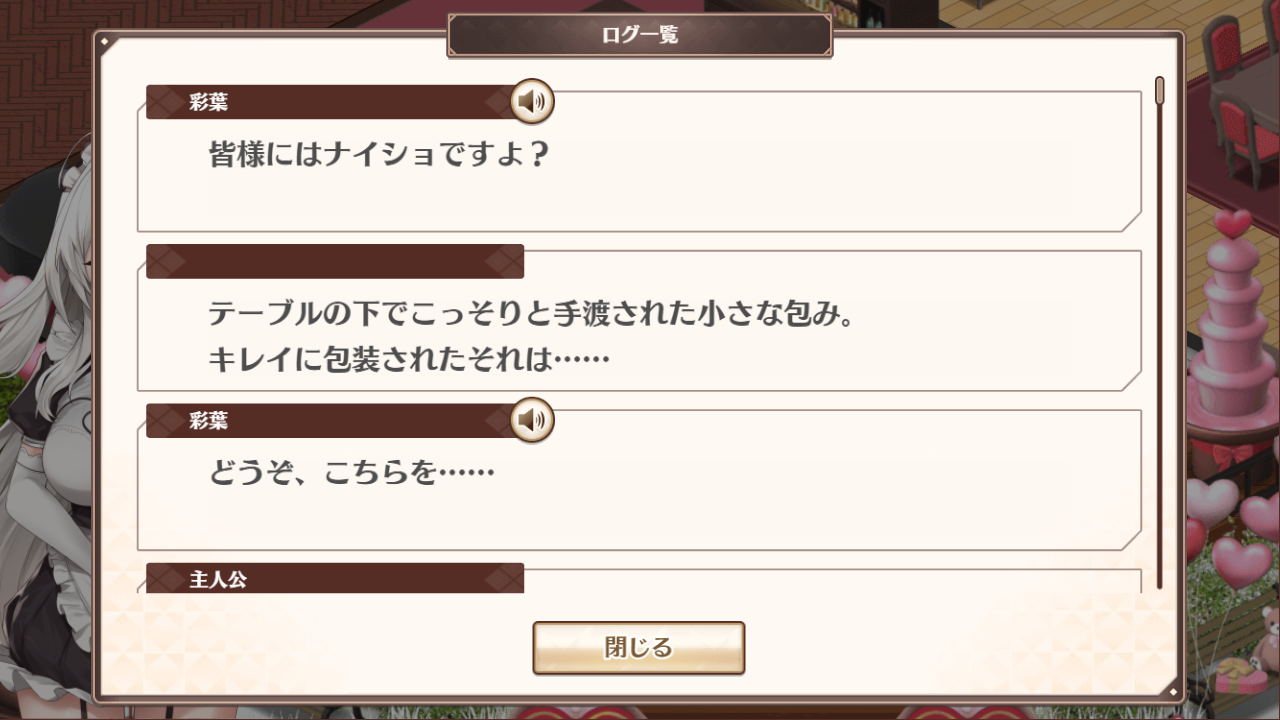
Task: Click the log scrollbar thumb
Action: tap(1160, 90)
